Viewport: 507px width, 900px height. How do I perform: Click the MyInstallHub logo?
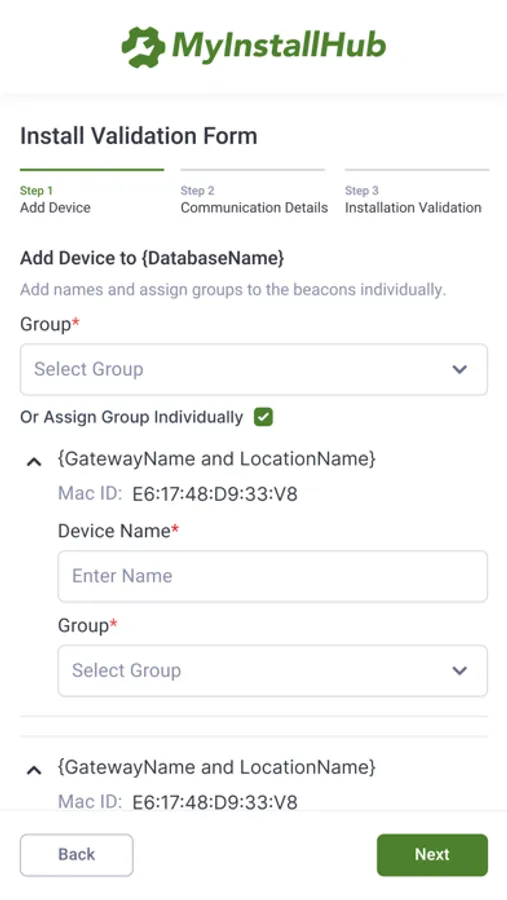[x=253, y=46]
